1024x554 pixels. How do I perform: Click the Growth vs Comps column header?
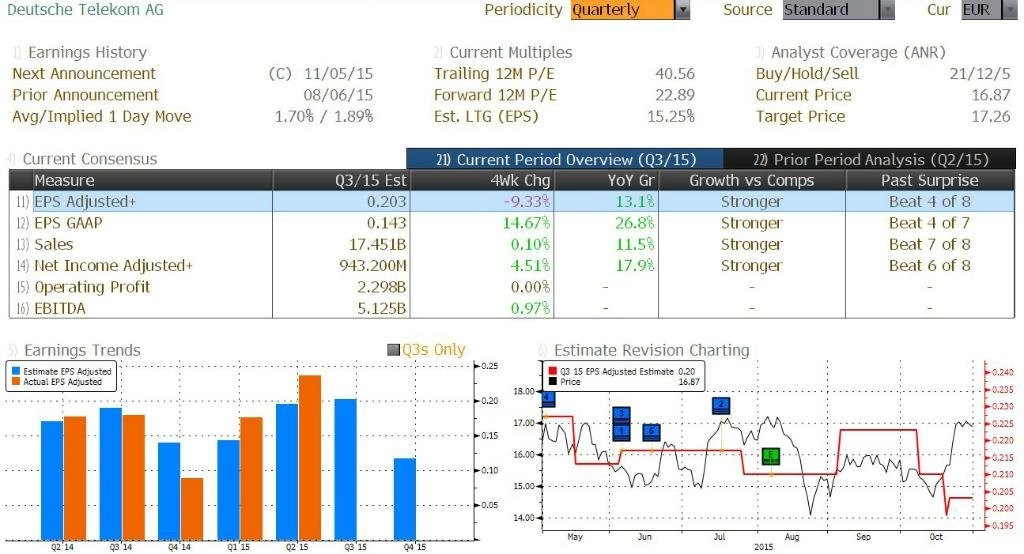click(752, 180)
